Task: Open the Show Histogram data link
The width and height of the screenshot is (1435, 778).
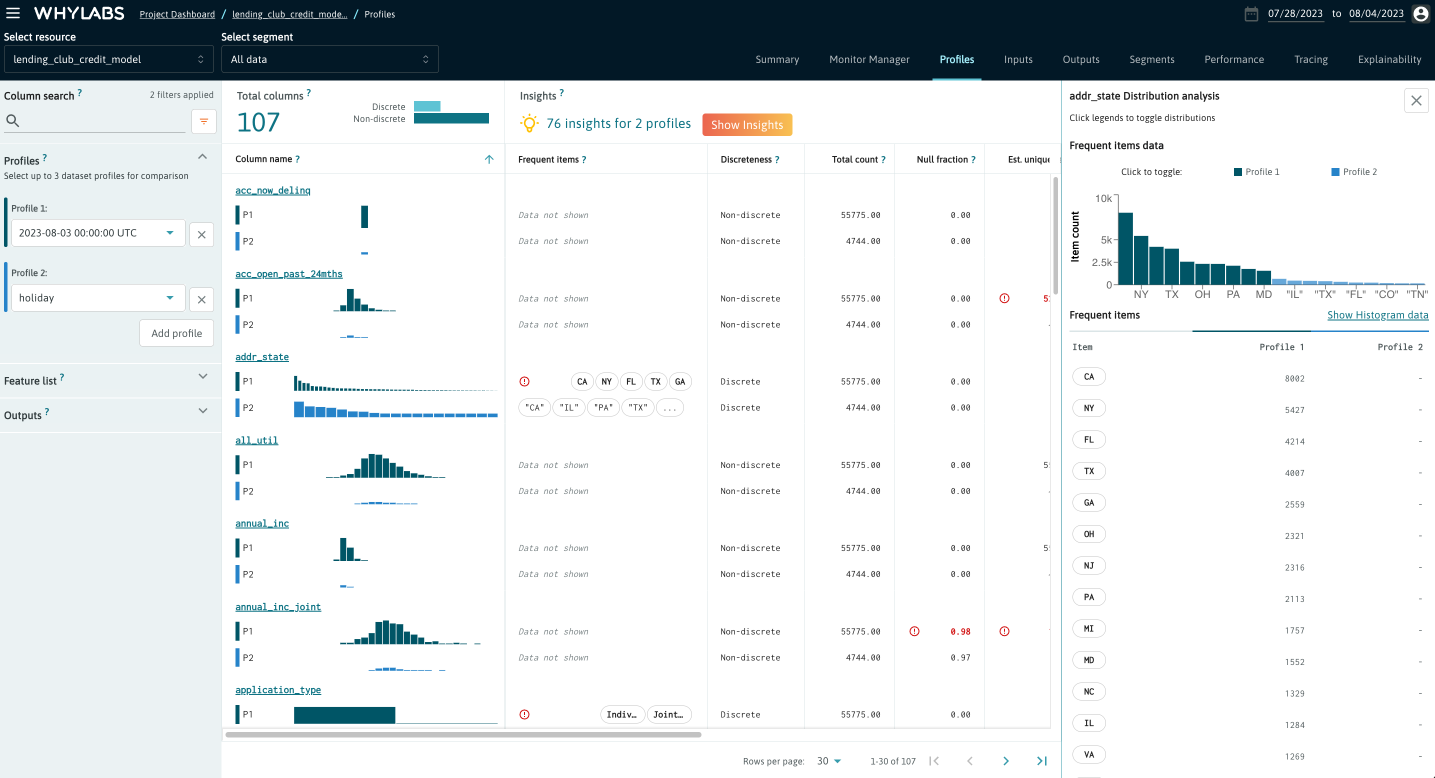Action: coord(1377,315)
